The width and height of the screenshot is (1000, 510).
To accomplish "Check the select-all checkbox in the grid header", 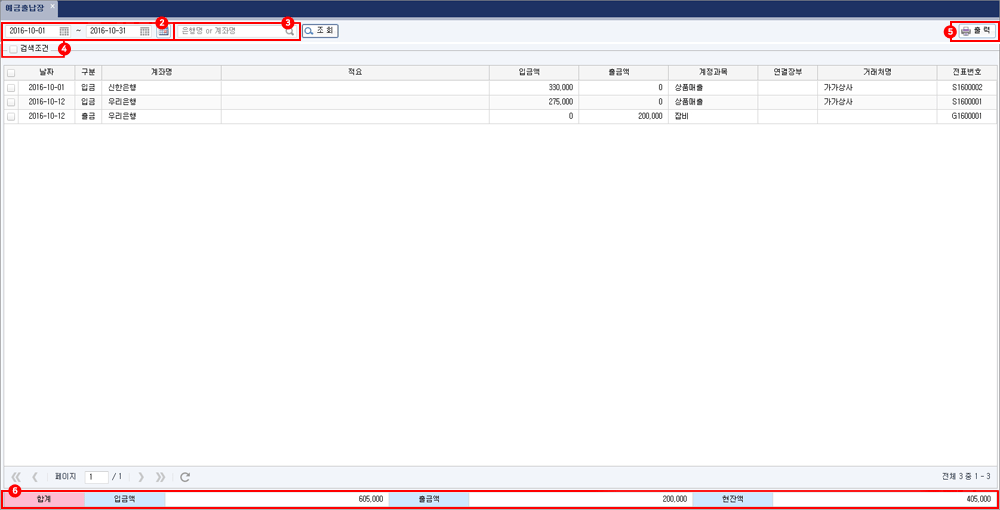I will click(11, 73).
